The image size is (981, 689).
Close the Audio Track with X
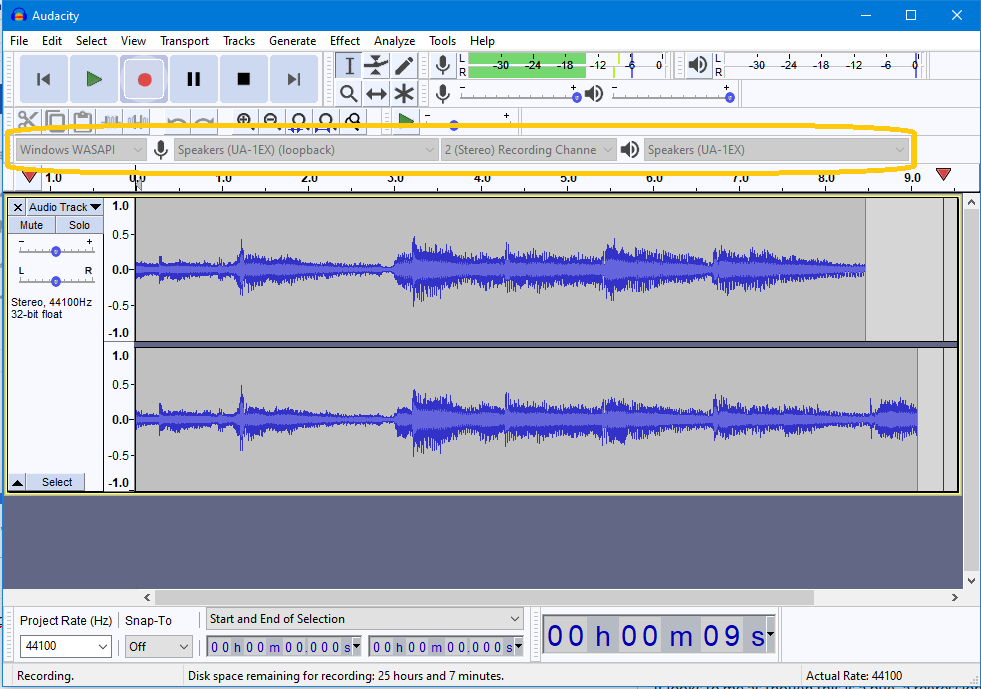coord(18,207)
